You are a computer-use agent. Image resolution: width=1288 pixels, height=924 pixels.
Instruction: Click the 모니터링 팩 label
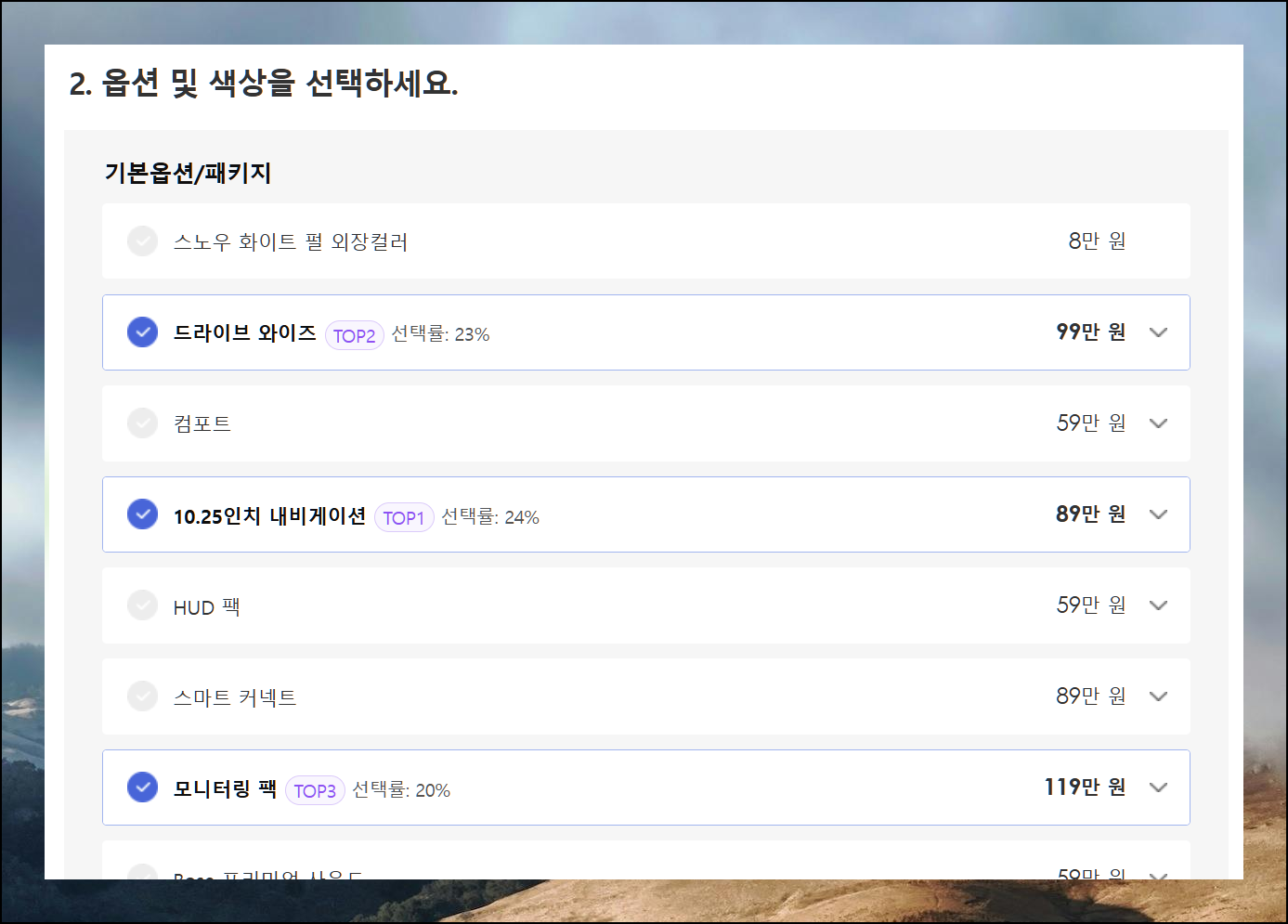[225, 788]
